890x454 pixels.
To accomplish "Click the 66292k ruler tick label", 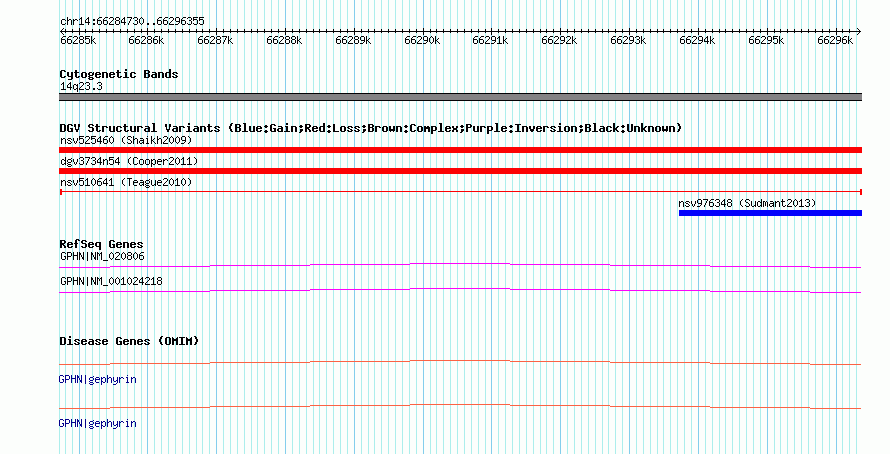I will 559,40.
